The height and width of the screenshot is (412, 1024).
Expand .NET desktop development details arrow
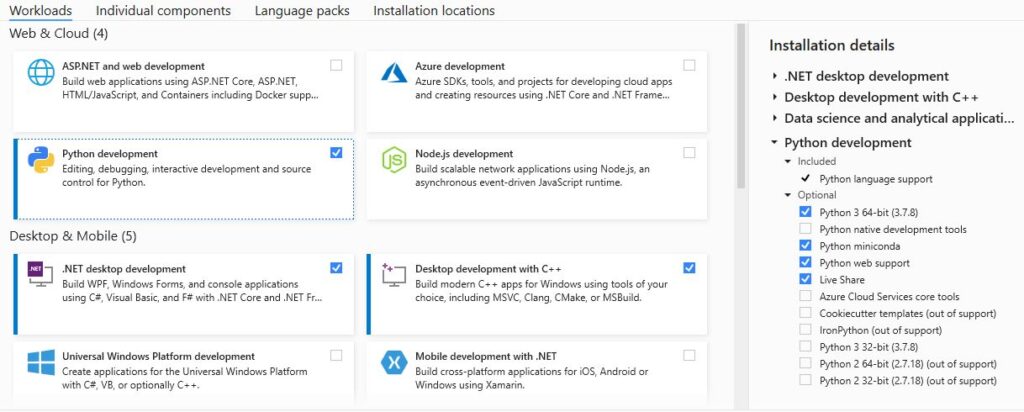[775, 76]
